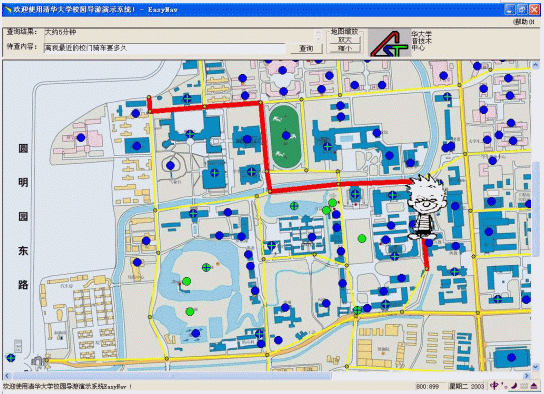The image size is (544, 394).
Task: Click the crosshair marker on the pond island
Action: [206, 267]
